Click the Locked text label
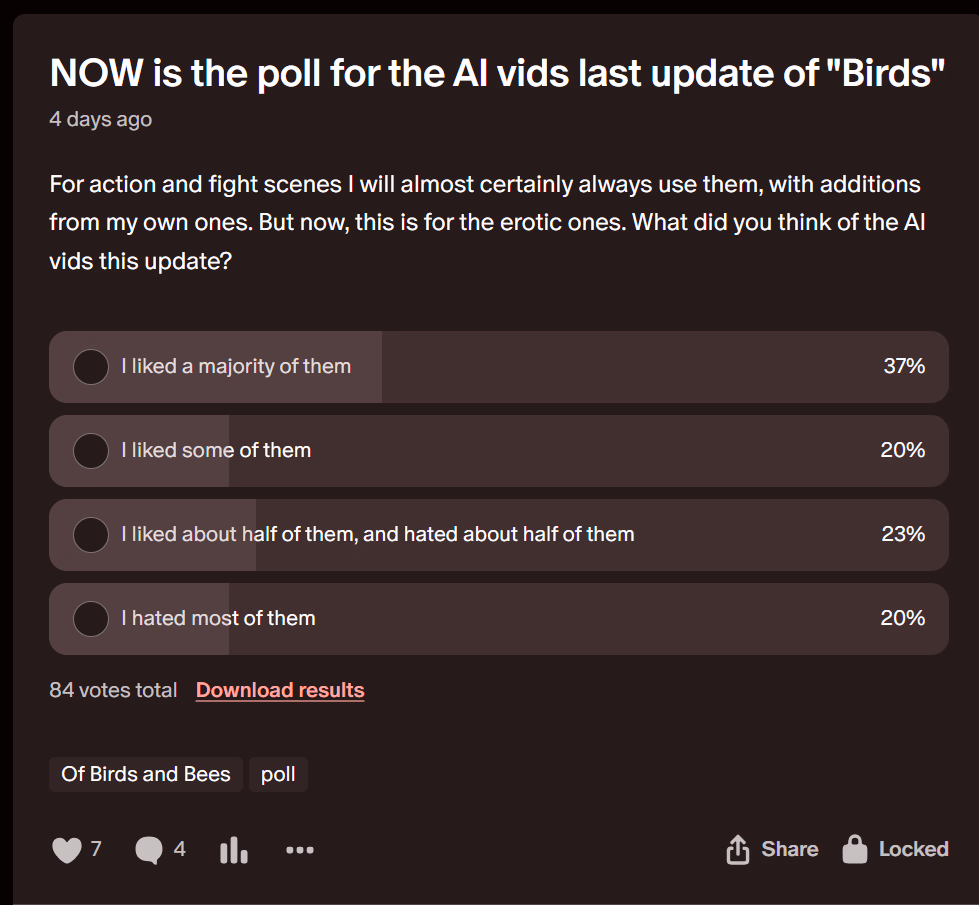The image size is (979, 905). pyautogui.click(x=913, y=849)
